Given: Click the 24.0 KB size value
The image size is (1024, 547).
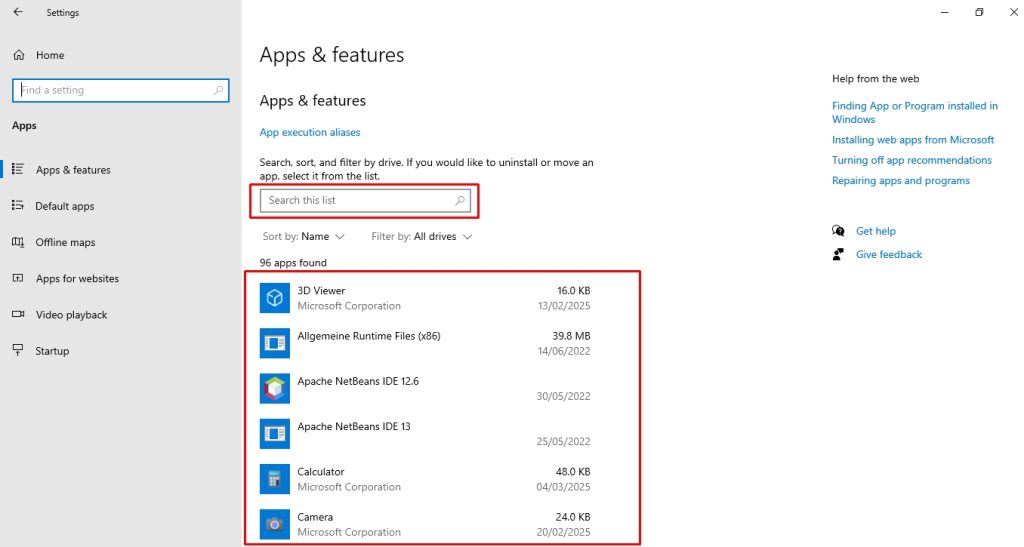Looking at the screenshot, I should pos(573,517).
